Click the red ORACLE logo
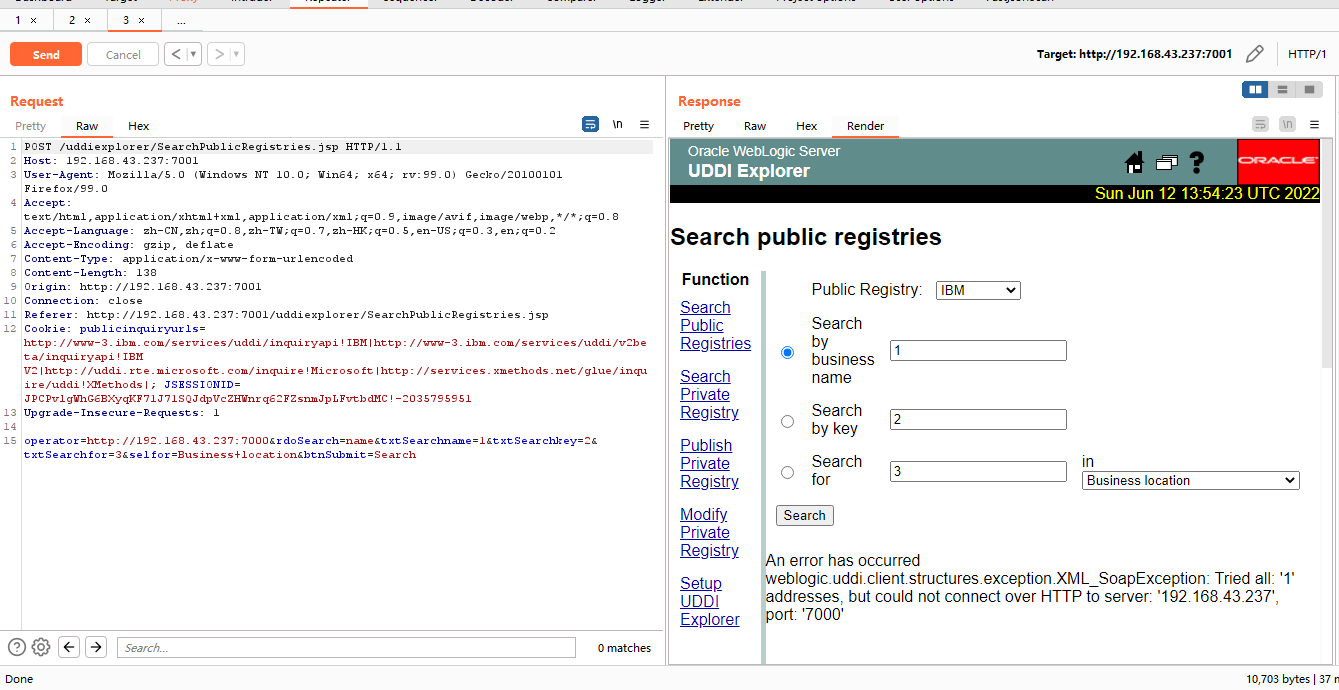 1278,161
